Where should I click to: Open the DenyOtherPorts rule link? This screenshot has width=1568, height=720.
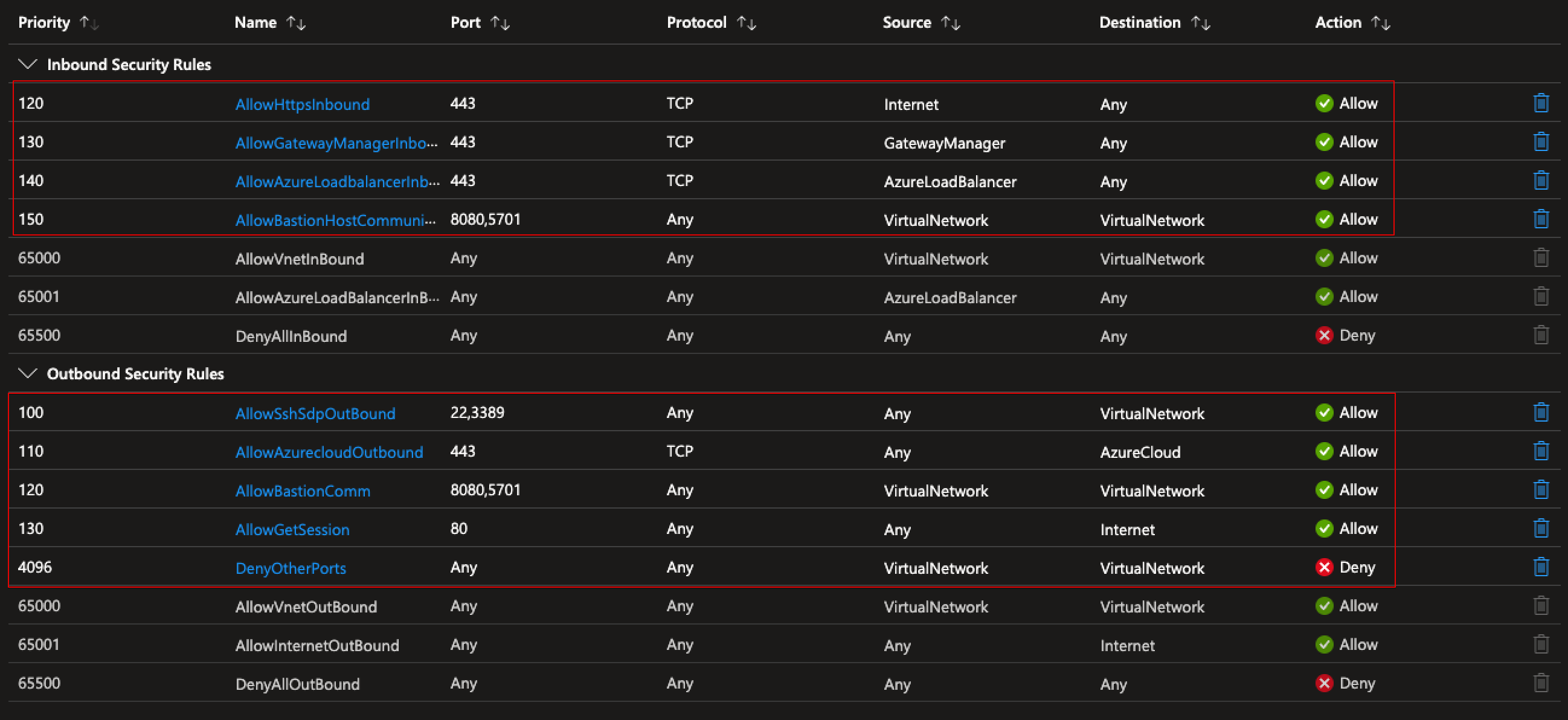click(x=291, y=568)
